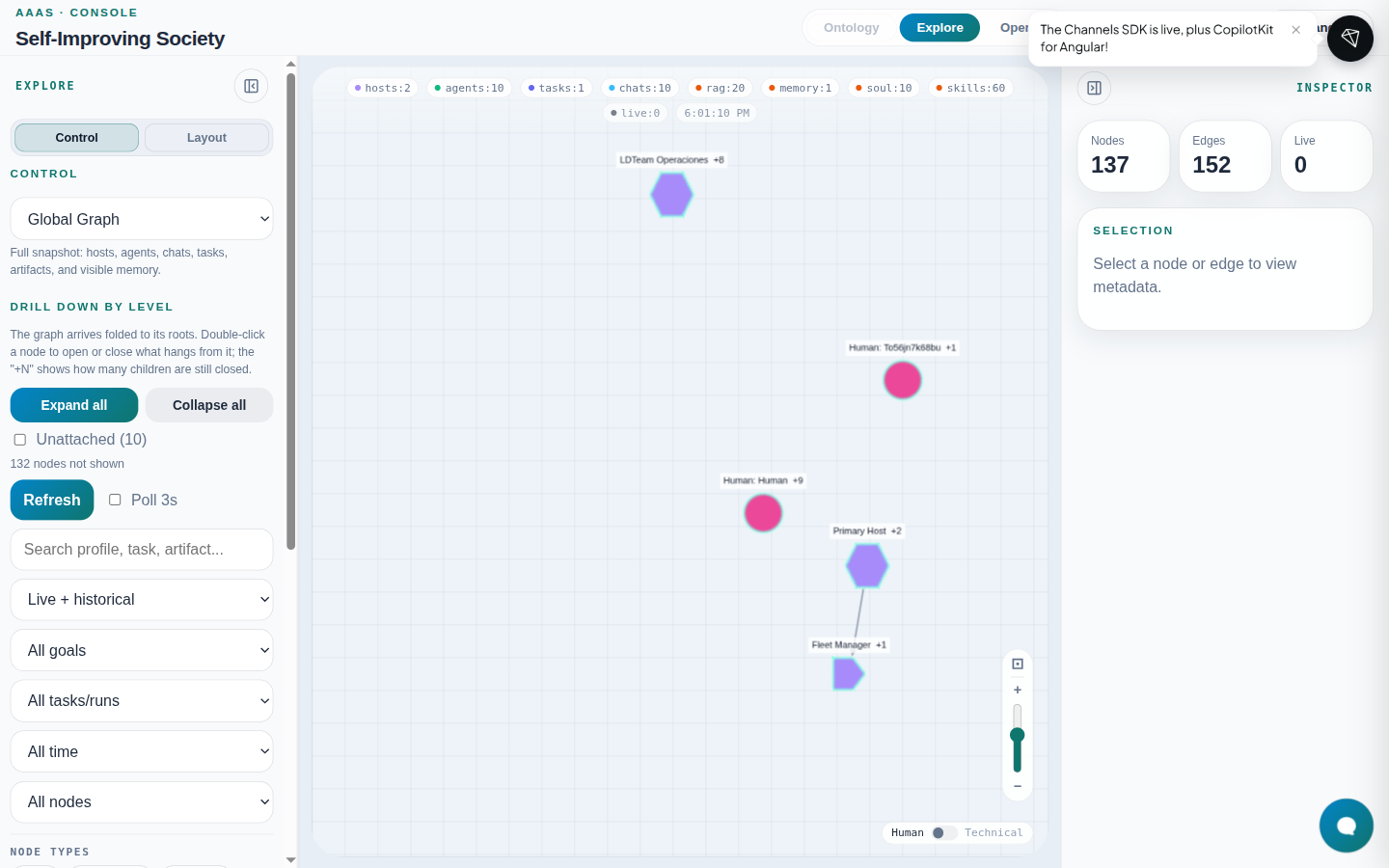The height and width of the screenshot is (868, 1389).
Task: Switch to the Layout tab
Action: pyautogui.click(x=206, y=138)
